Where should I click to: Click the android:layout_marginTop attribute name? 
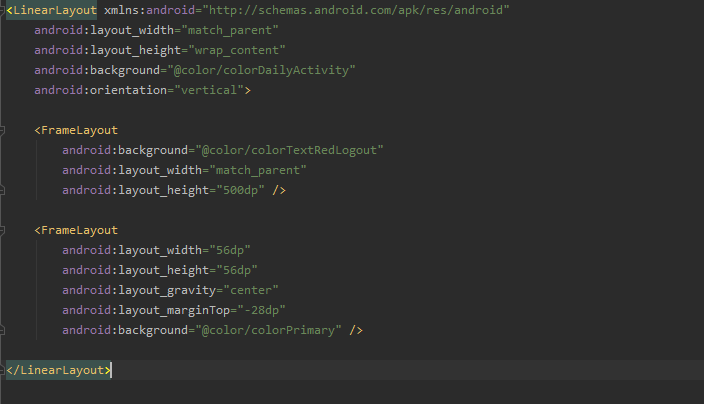pos(146,310)
